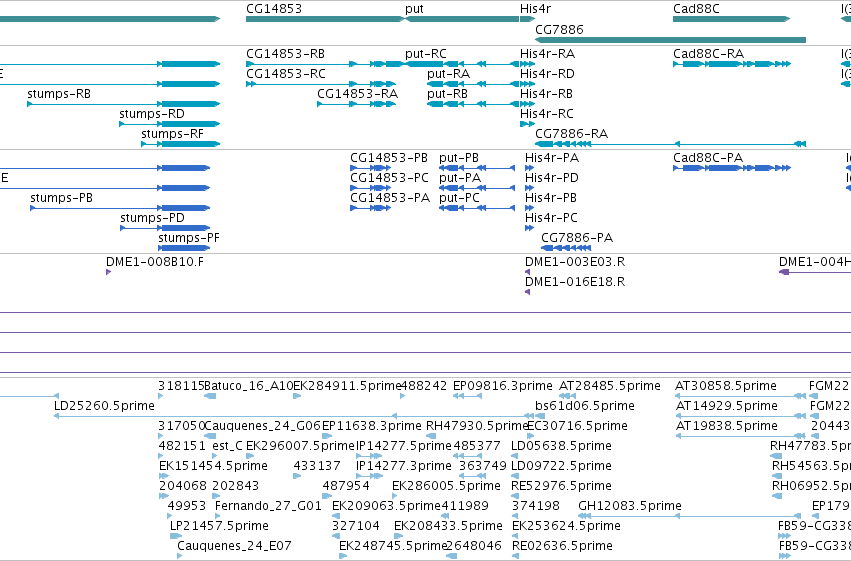Pick RE52976.5prime EST label
Image resolution: width=851 pixels, height=561 pixels.
click(x=561, y=486)
